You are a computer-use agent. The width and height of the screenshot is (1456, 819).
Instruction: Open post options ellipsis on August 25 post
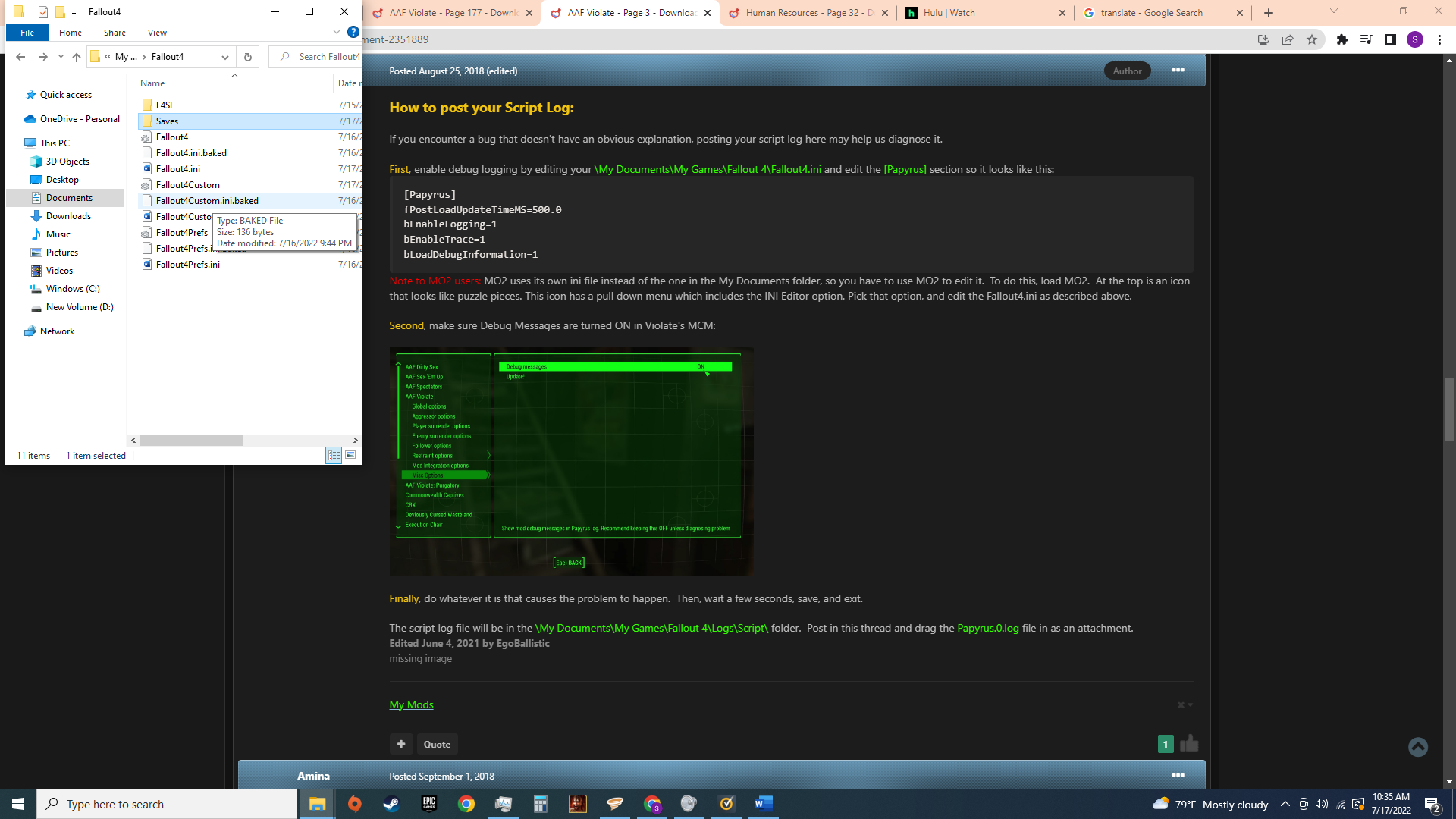pyautogui.click(x=1178, y=71)
